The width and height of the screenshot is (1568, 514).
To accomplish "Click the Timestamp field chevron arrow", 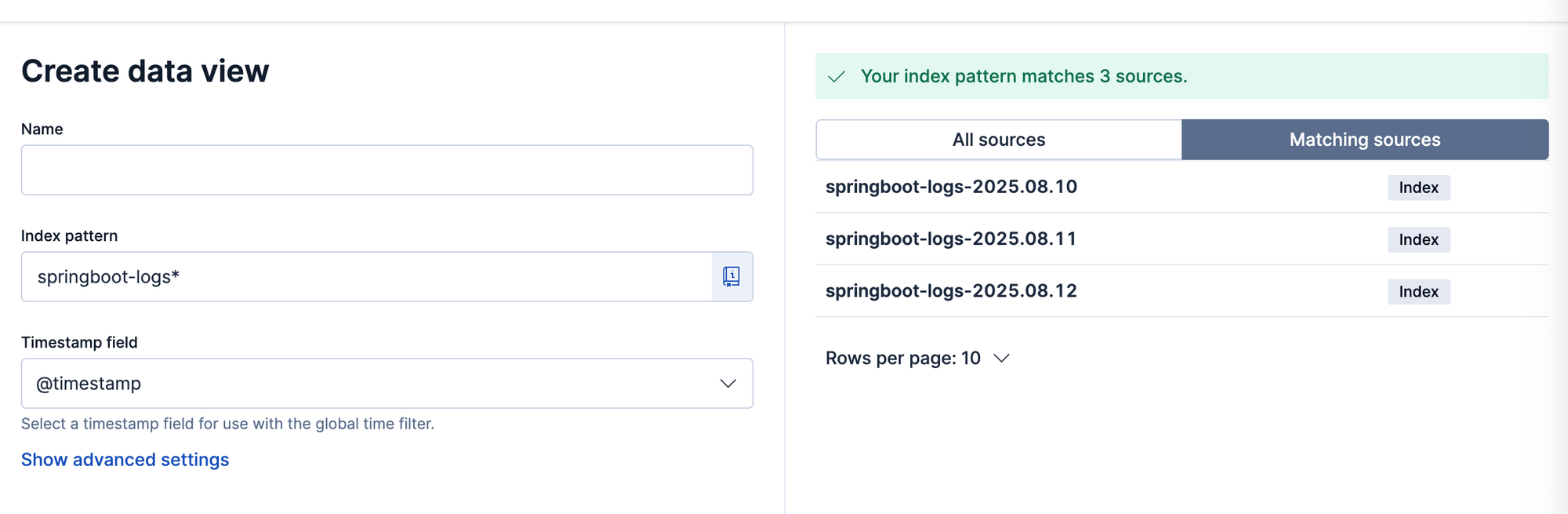I will (x=728, y=383).
